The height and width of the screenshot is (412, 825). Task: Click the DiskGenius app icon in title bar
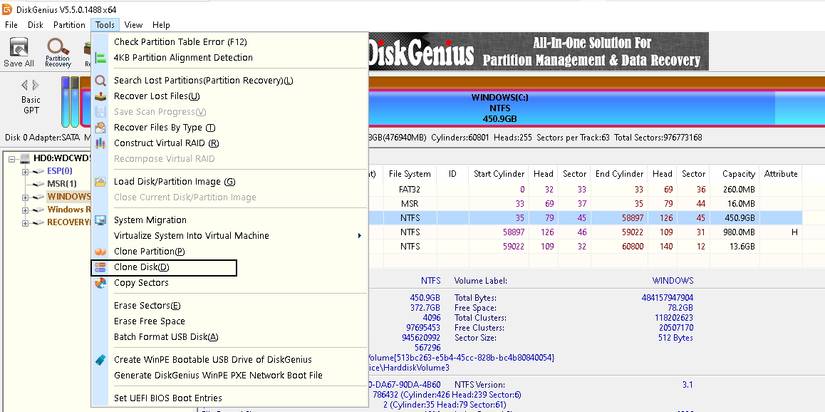pyautogui.click(x=7, y=9)
